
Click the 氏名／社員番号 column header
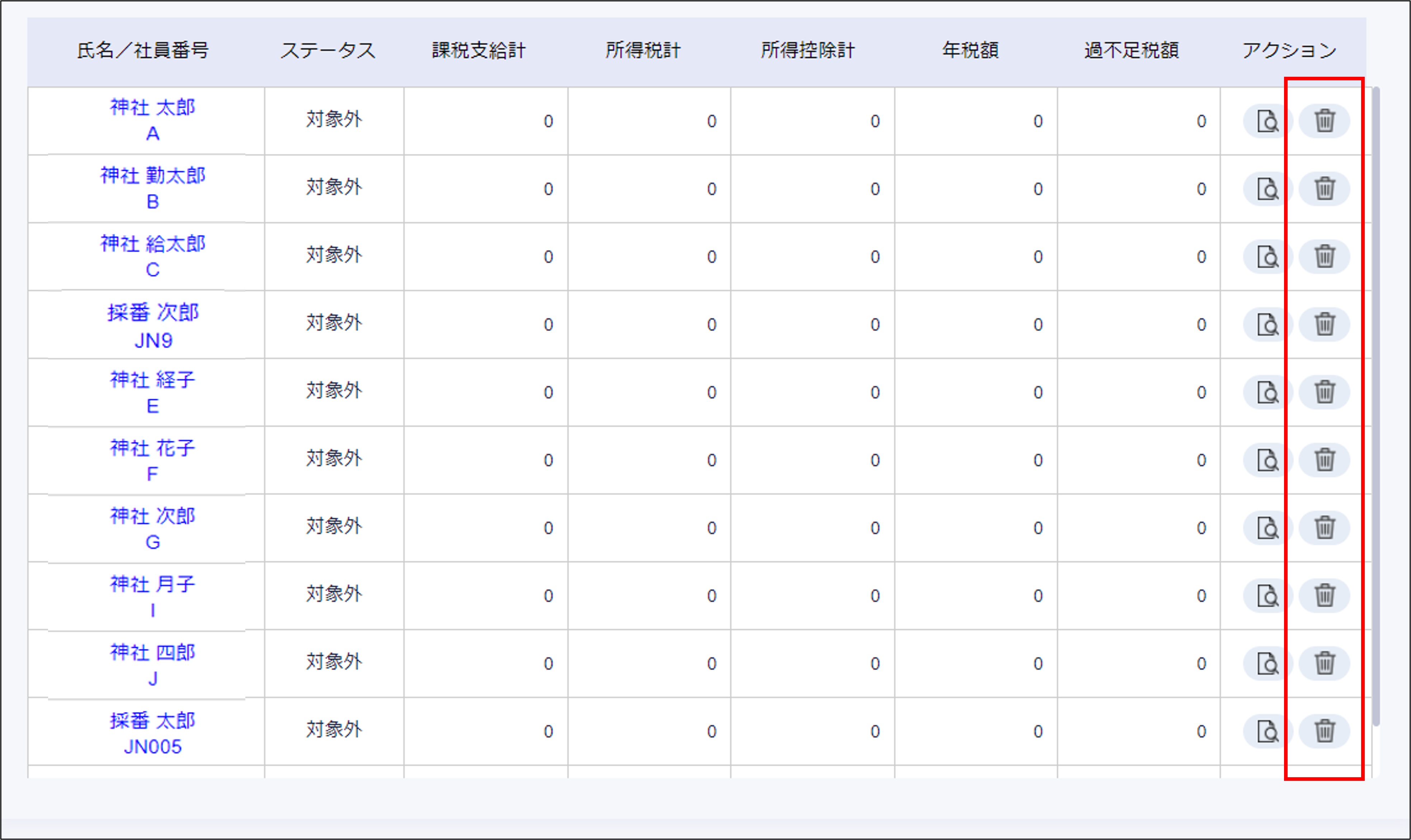tap(144, 50)
